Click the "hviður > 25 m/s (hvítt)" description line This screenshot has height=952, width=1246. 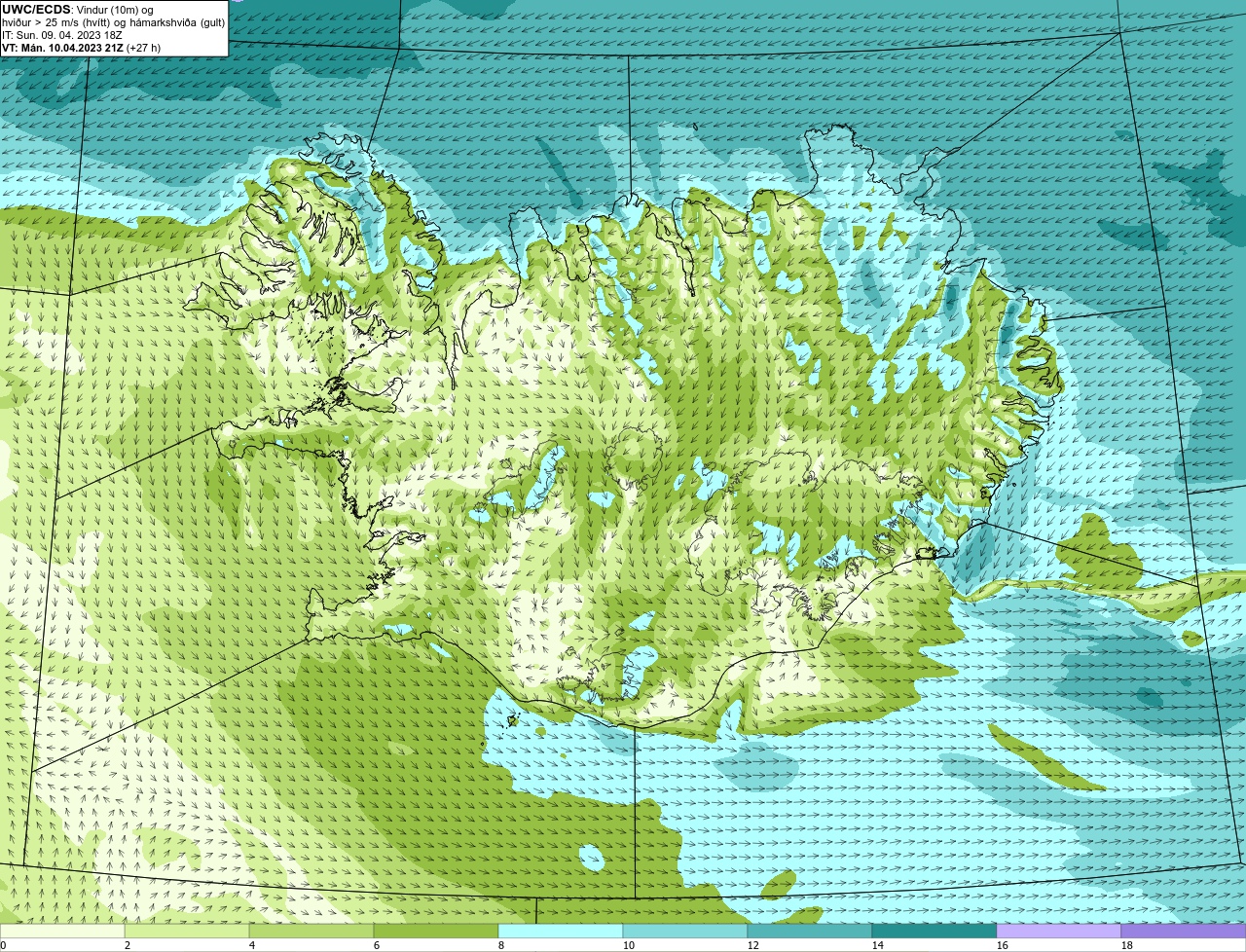click(113, 22)
